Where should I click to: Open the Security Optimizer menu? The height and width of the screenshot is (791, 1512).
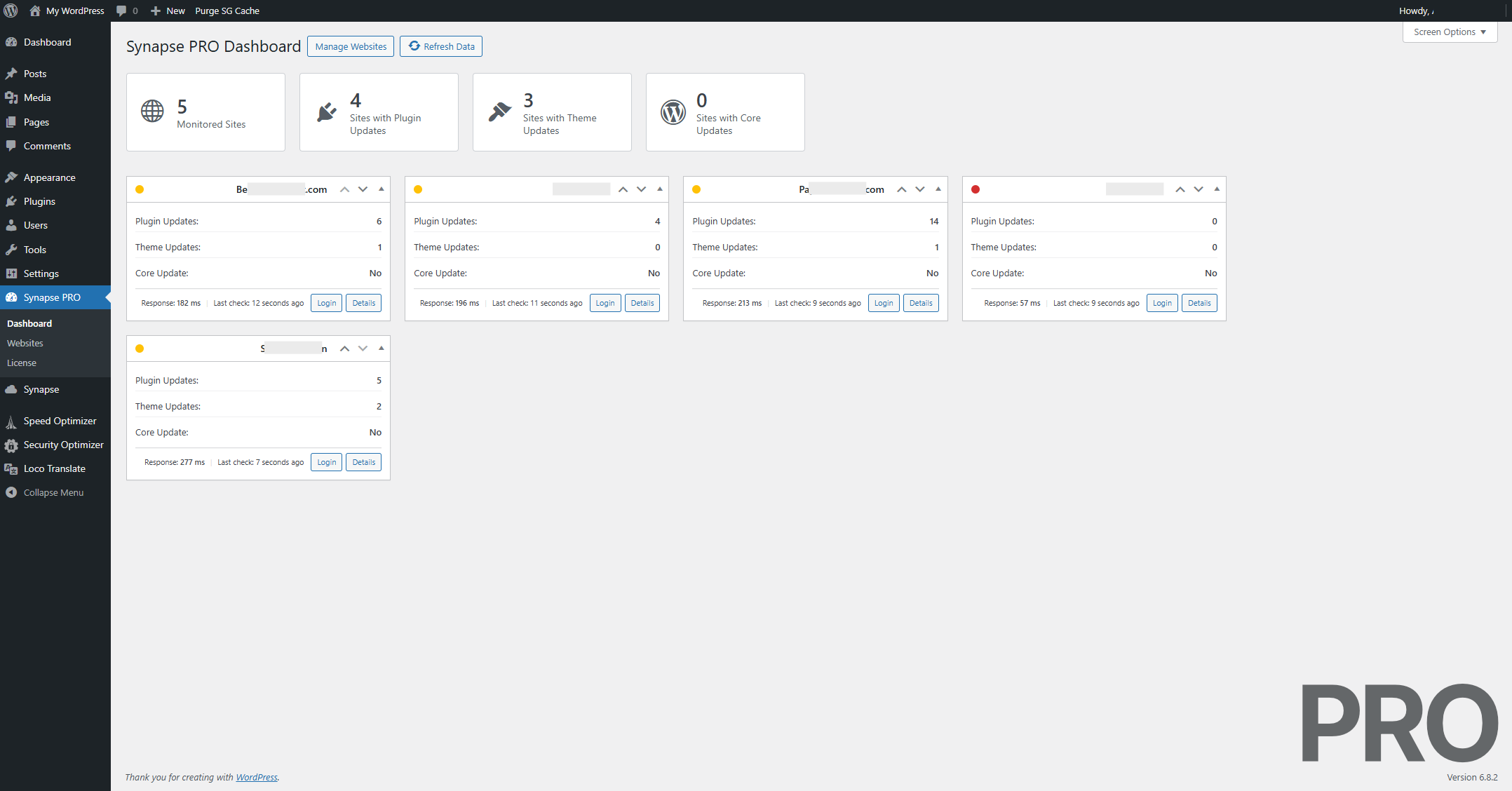coord(63,445)
